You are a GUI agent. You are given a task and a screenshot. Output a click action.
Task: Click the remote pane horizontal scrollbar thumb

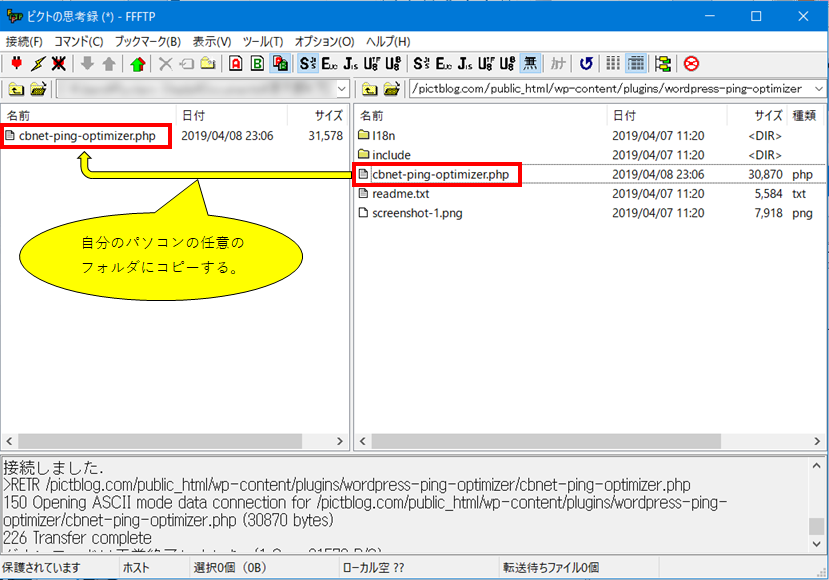pos(546,441)
